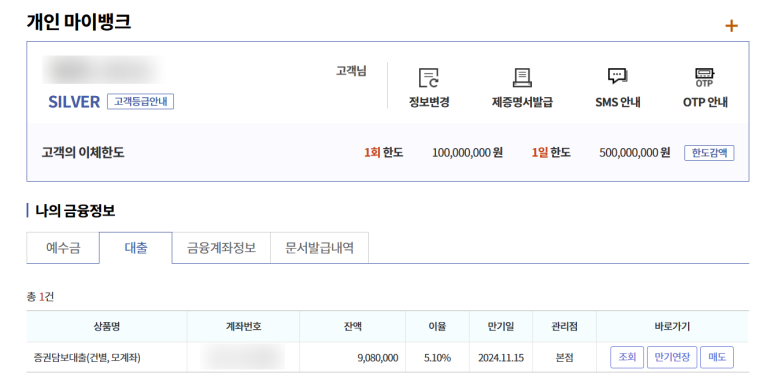Click 제증명서발급 label text
The image size is (773, 377).
522,102
